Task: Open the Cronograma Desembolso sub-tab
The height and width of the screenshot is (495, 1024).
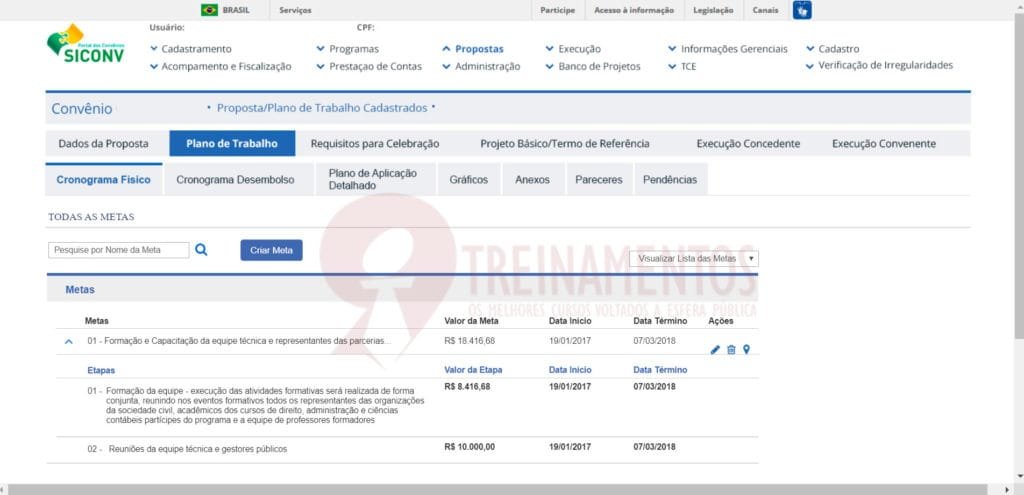Action: tap(235, 180)
